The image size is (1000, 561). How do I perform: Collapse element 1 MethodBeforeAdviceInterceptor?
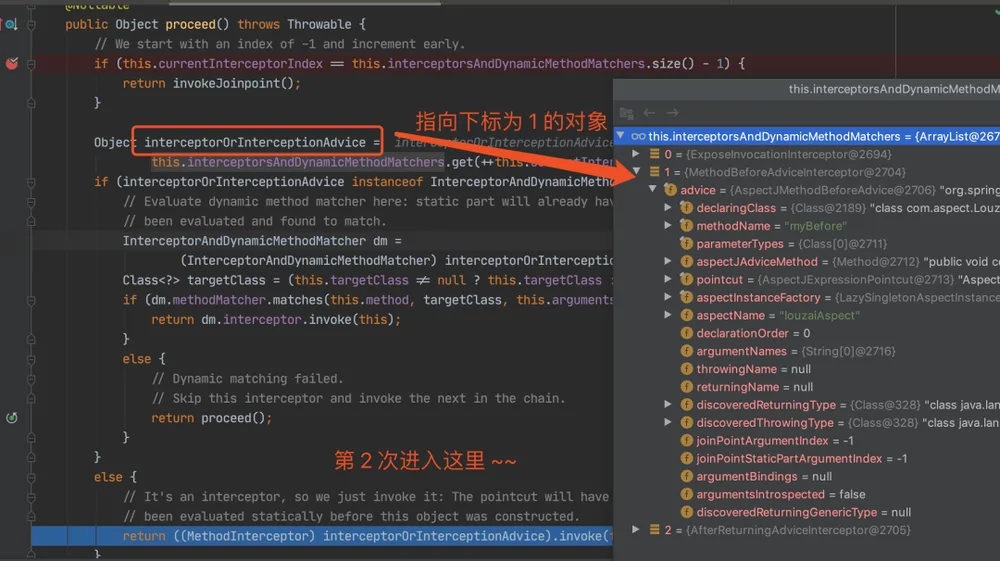tap(636, 171)
